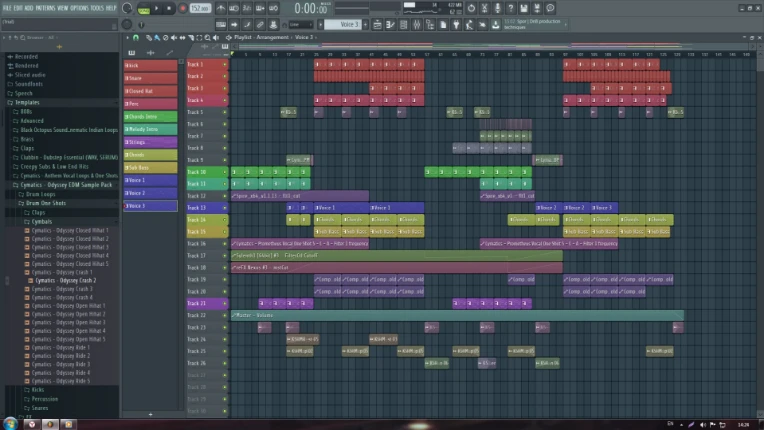Toggle the link/multilink controllers icon

coord(260,24)
